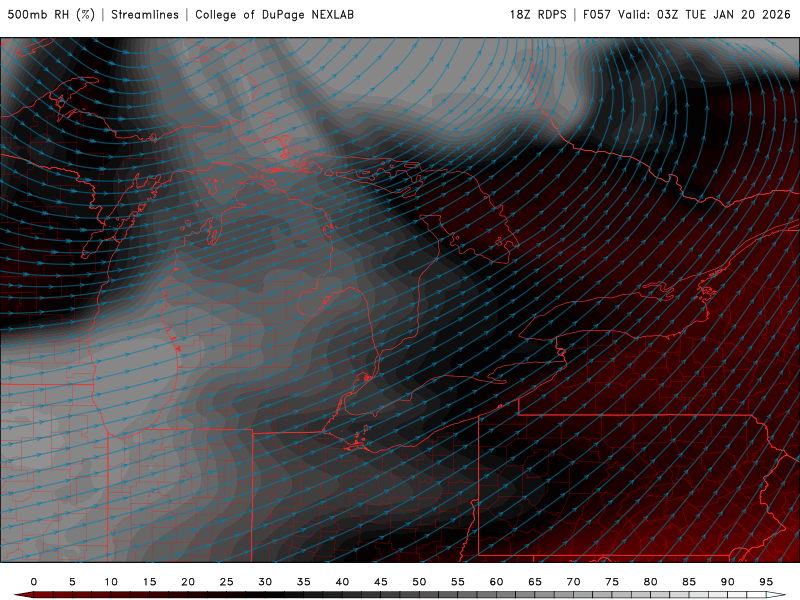Click the '85' value on the color scale

pyautogui.click(x=689, y=582)
